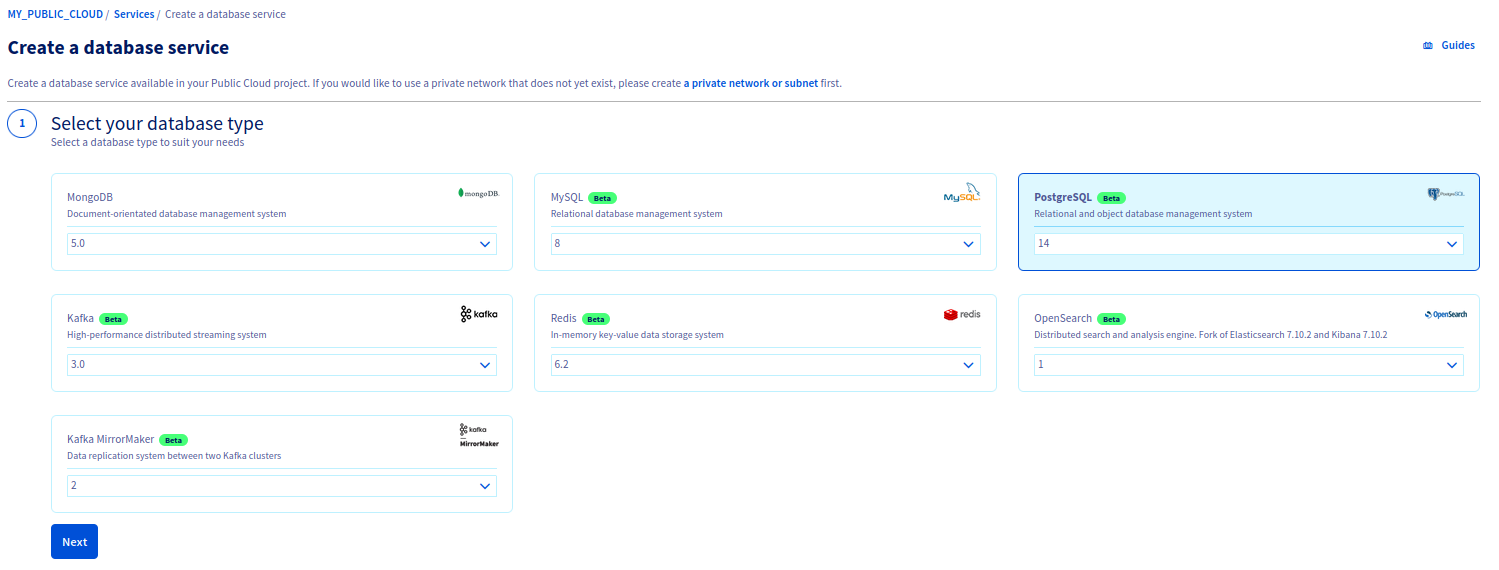This screenshot has height=570, width=1499.
Task: Select the MongoDB card title
Action: (90, 198)
